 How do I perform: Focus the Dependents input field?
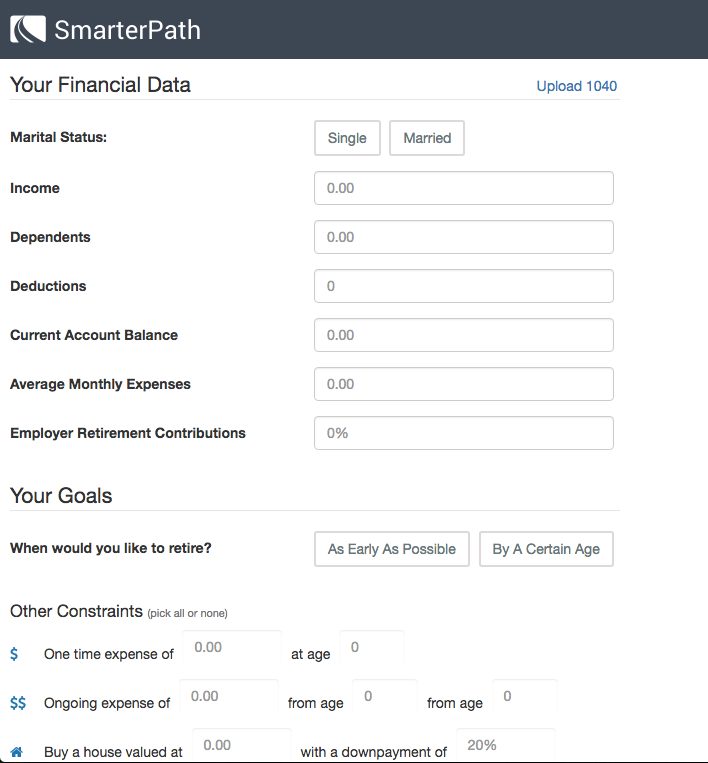(464, 237)
